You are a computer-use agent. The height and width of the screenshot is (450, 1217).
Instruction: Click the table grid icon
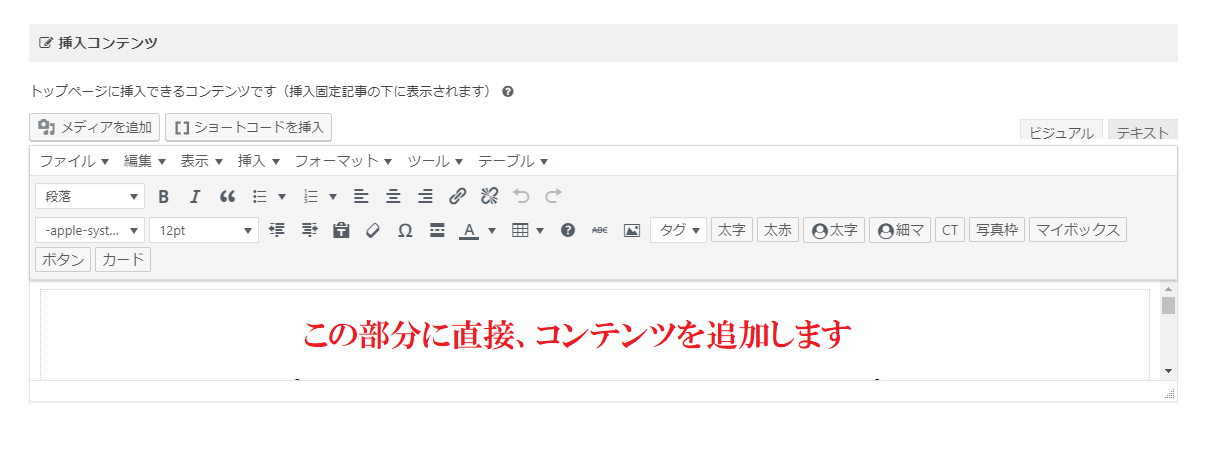point(519,230)
